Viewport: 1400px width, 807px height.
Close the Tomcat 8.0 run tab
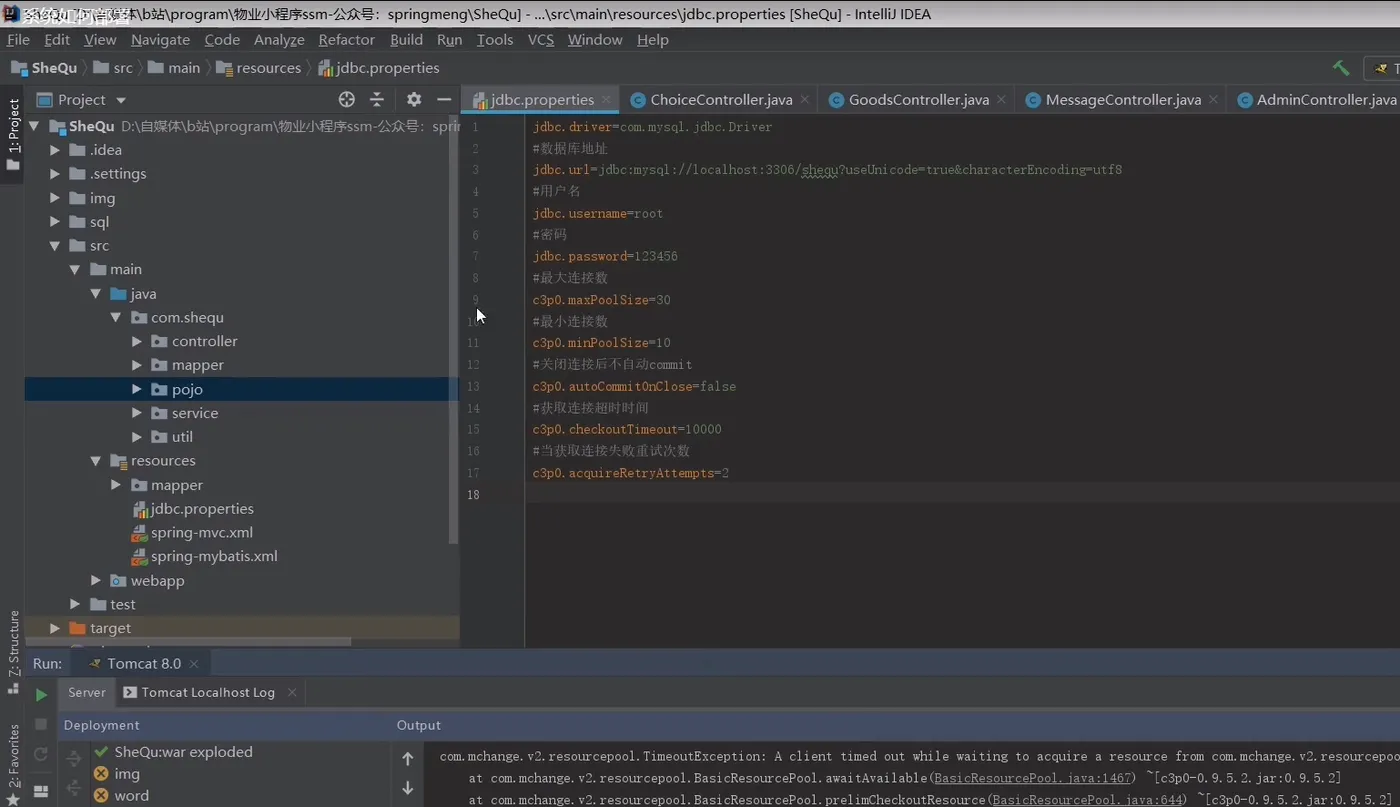(x=194, y=663)
